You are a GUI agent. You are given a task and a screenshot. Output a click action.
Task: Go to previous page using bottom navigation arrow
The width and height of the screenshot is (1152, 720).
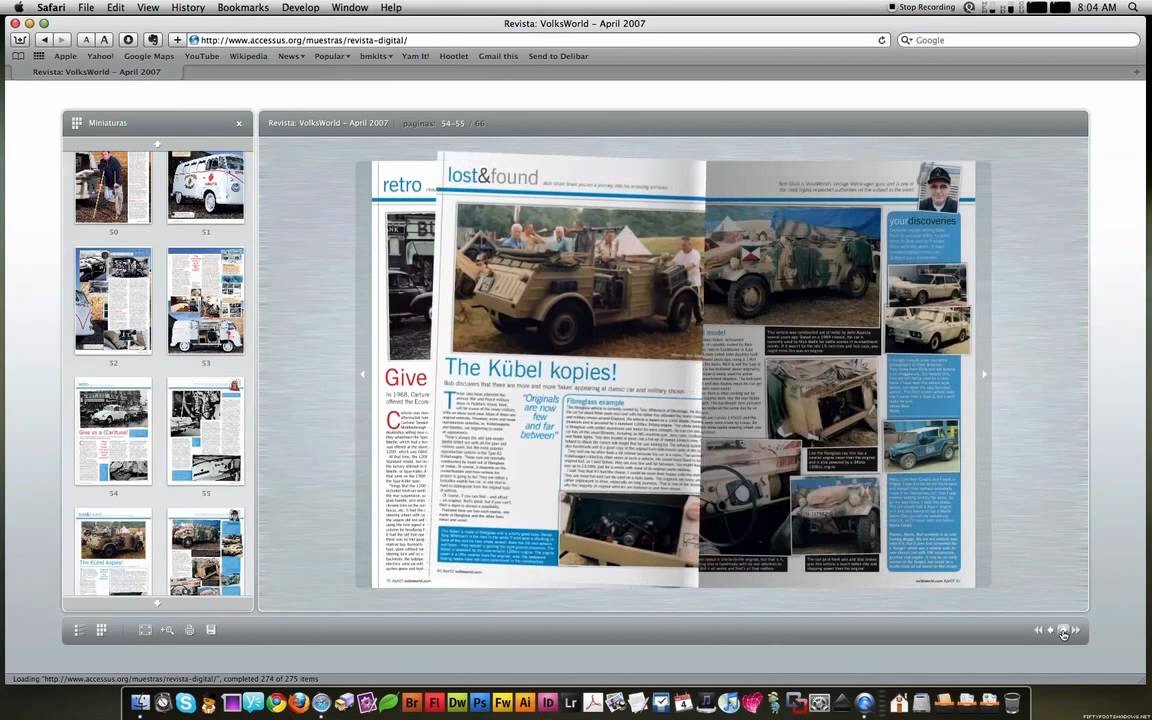1051,630
